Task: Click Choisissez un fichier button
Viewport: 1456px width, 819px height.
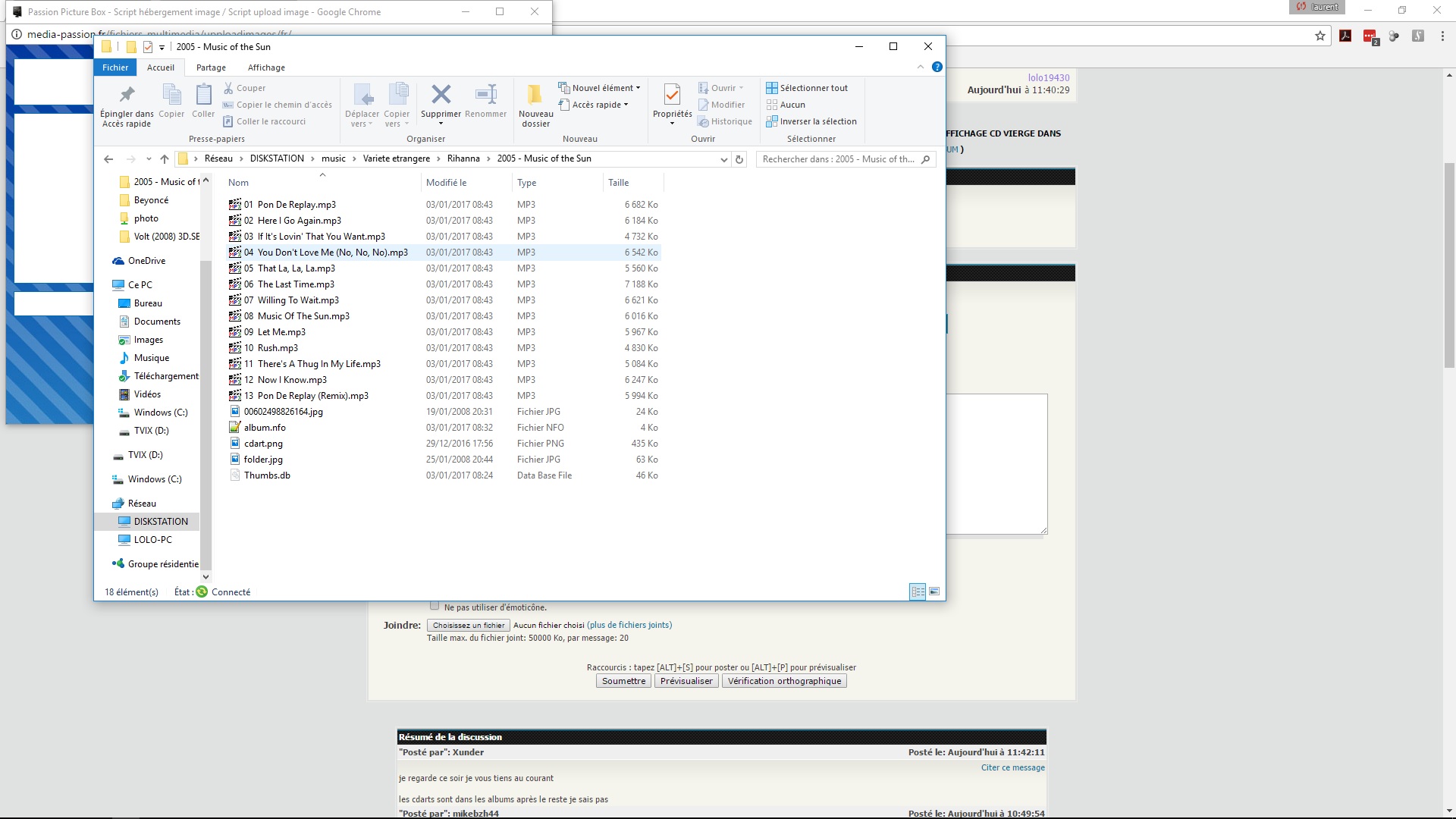Action: (469, 626)
